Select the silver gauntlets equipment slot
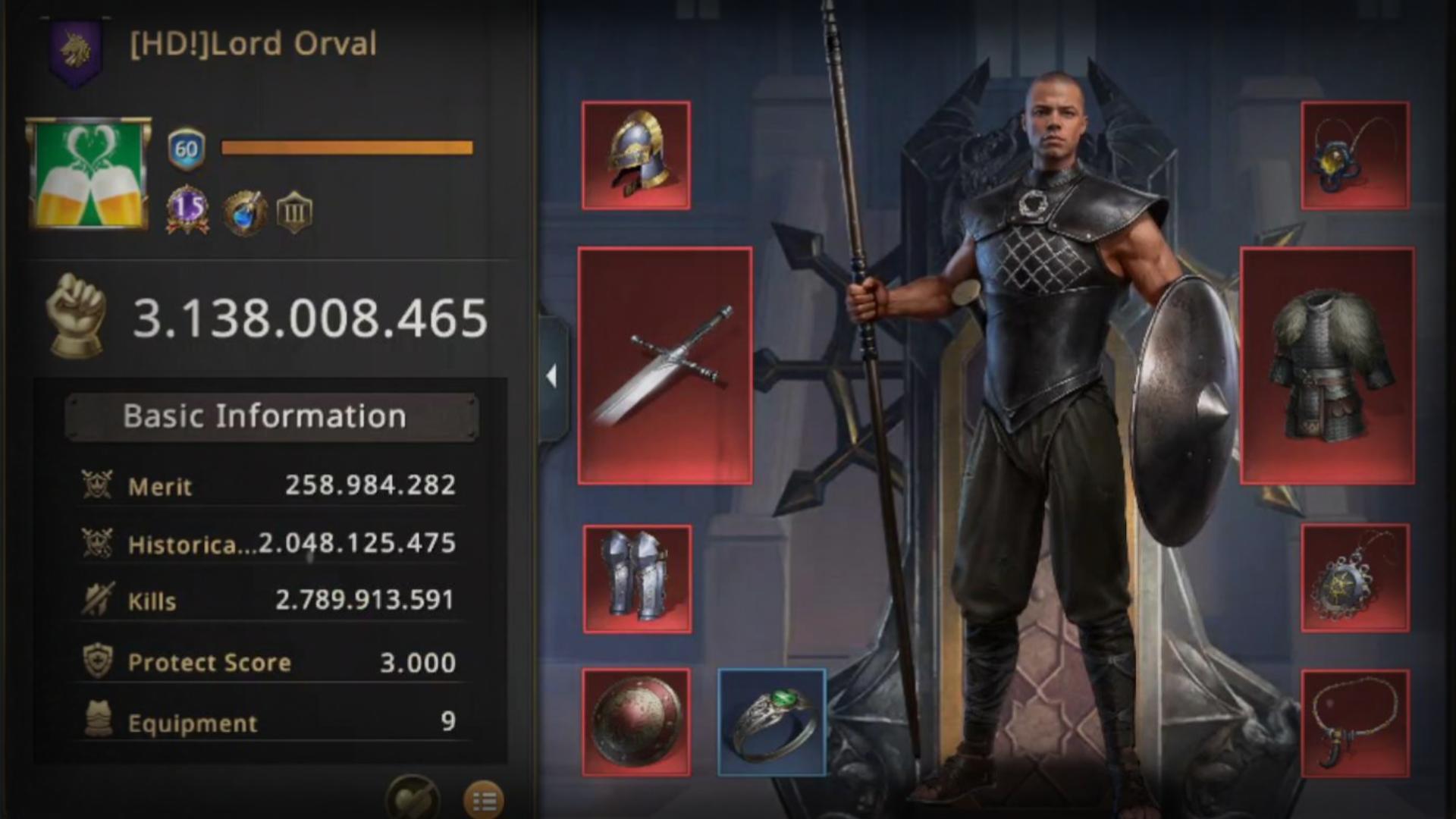The height and width of the screenshot is (819, 1456). point(637,579)
